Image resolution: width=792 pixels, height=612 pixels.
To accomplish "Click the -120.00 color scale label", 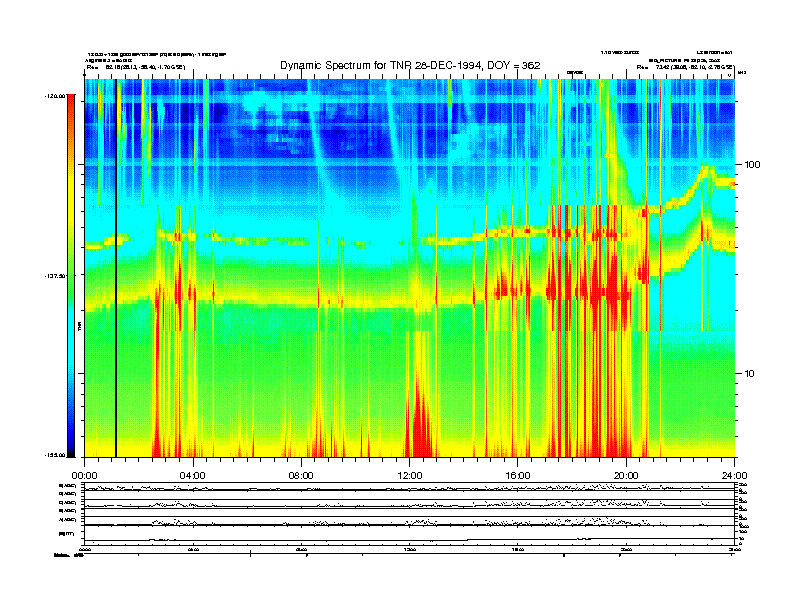I will [55, 96].
